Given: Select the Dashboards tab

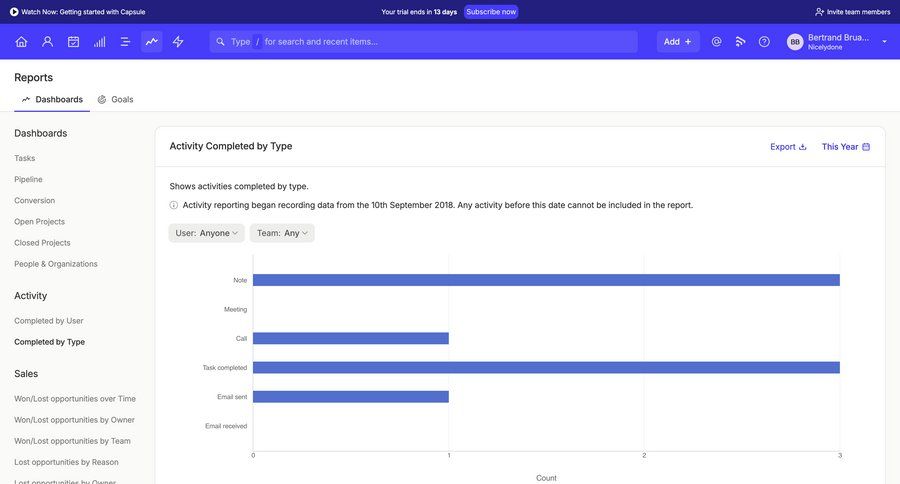Looking at the screenshot, I should pos(52,100).
